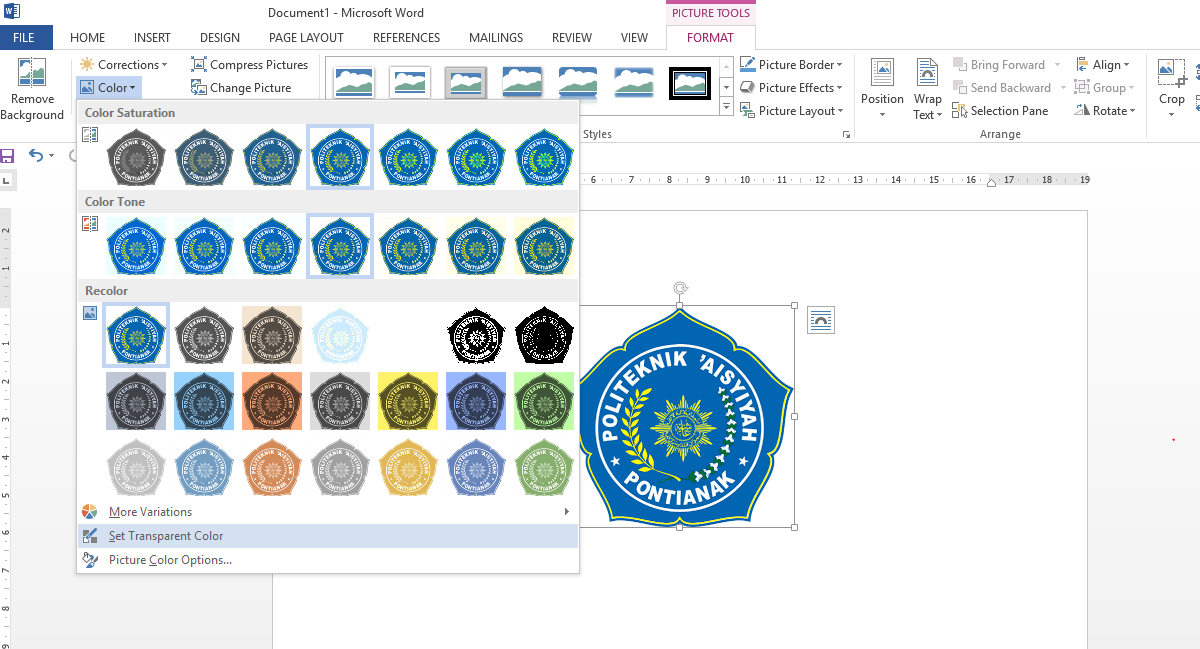Select the highest saturation thumbnail
This screenshot has height=649, width=1200.
(x=544, y=157)
